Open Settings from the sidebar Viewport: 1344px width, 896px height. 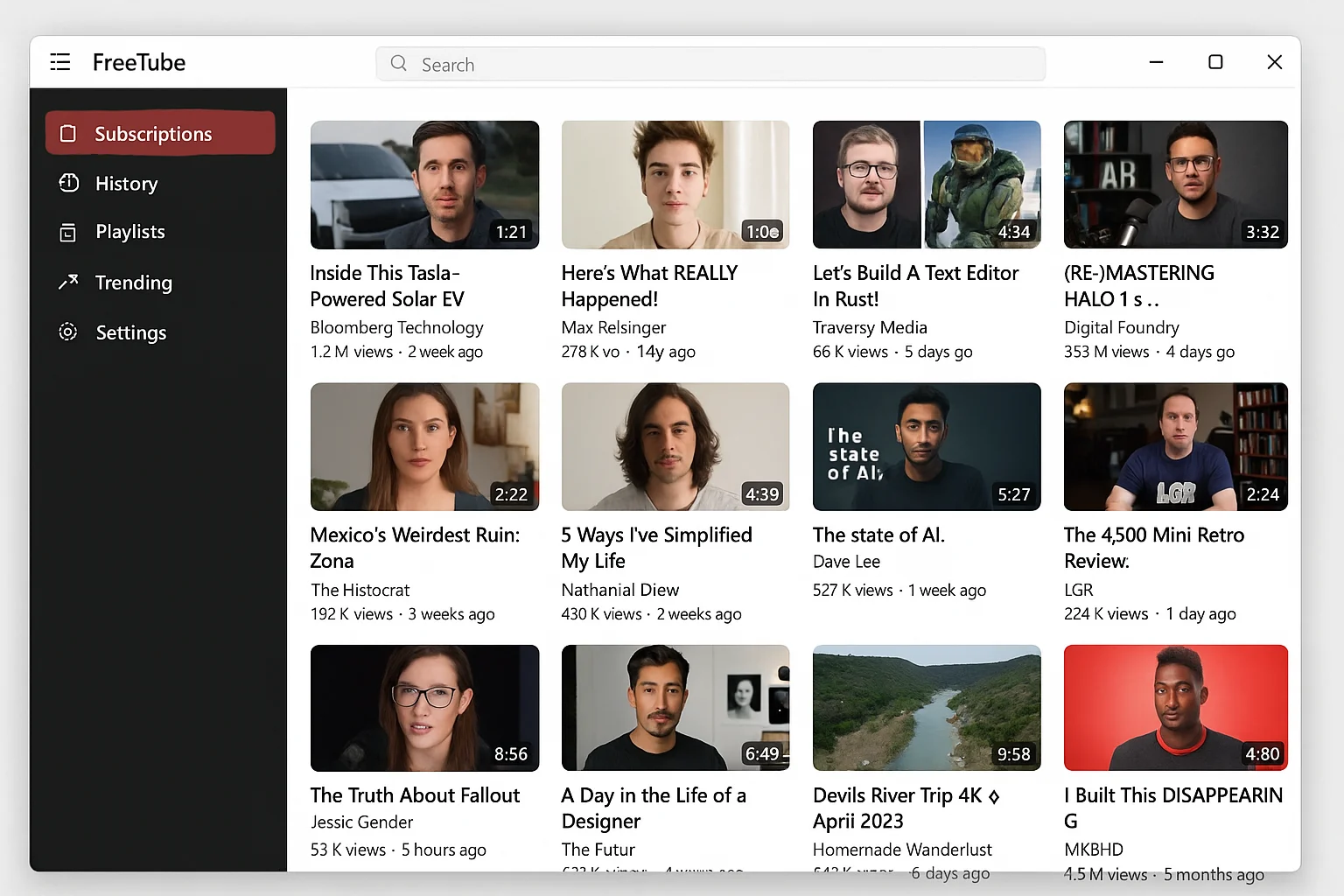point(160,332)
